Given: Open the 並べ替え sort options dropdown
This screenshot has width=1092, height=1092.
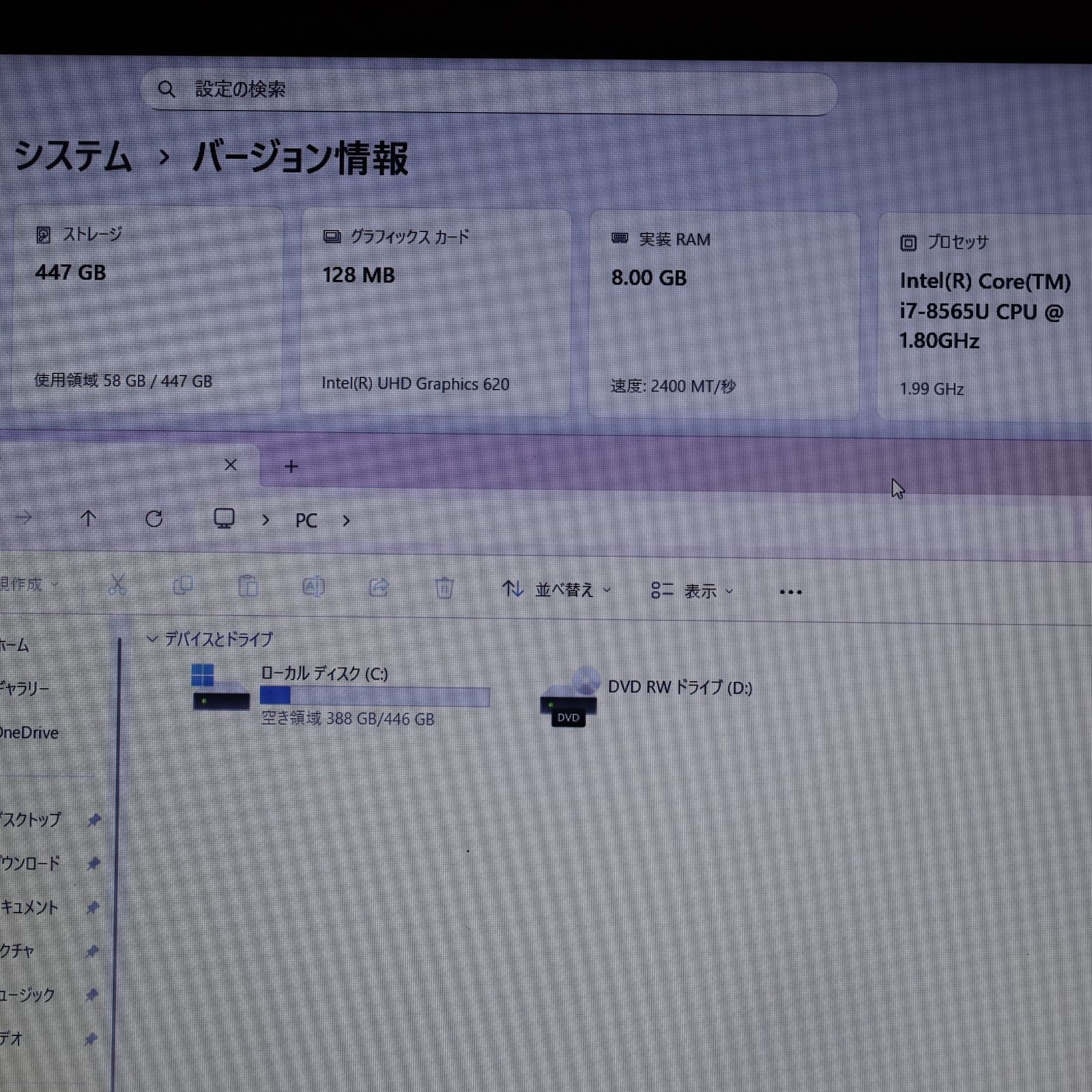Looking at the screenshot, I should 565,590.
